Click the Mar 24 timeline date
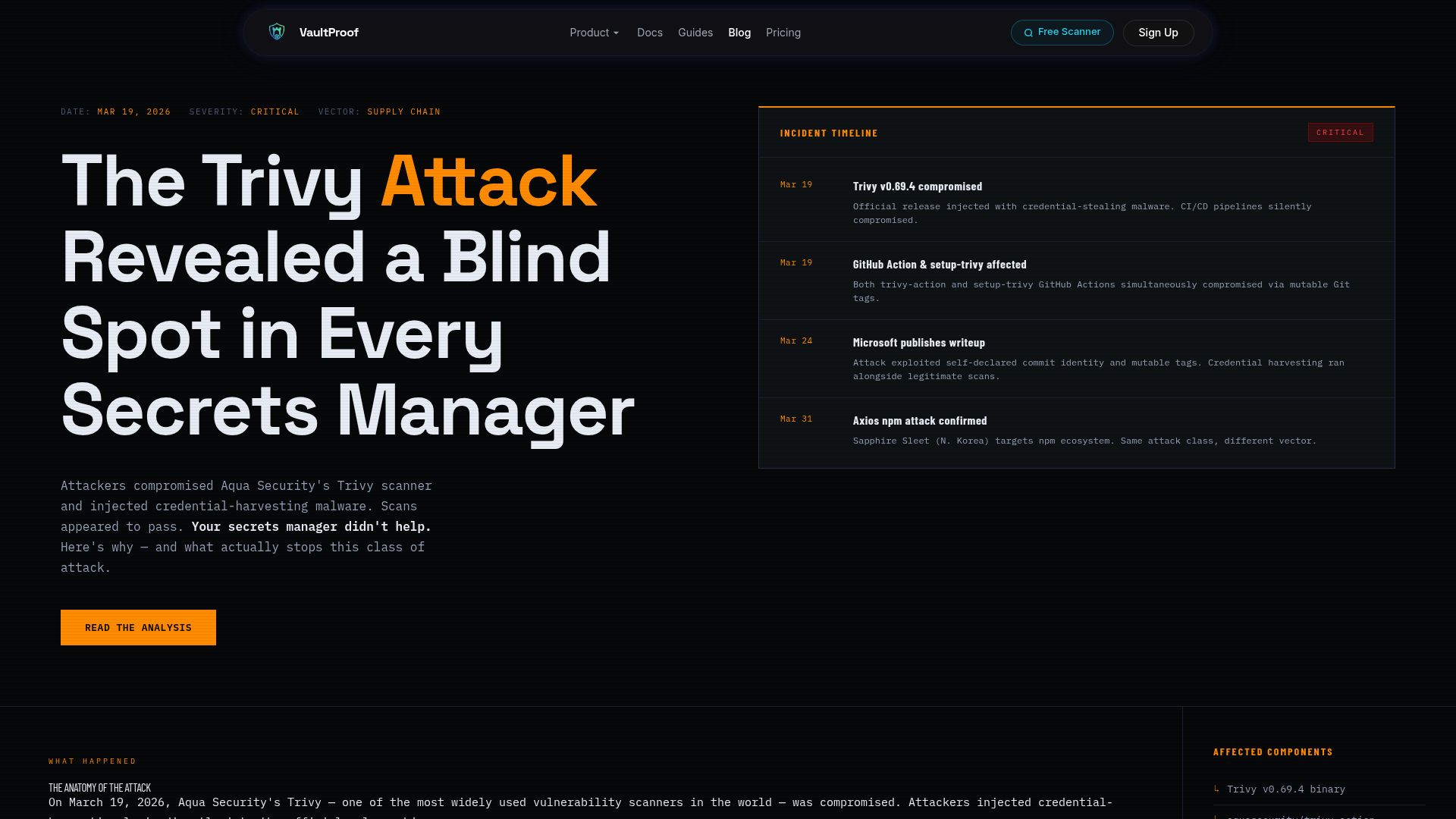This screenshot has height=819, width=1456. pyautogui.click(x=796, y=341)
